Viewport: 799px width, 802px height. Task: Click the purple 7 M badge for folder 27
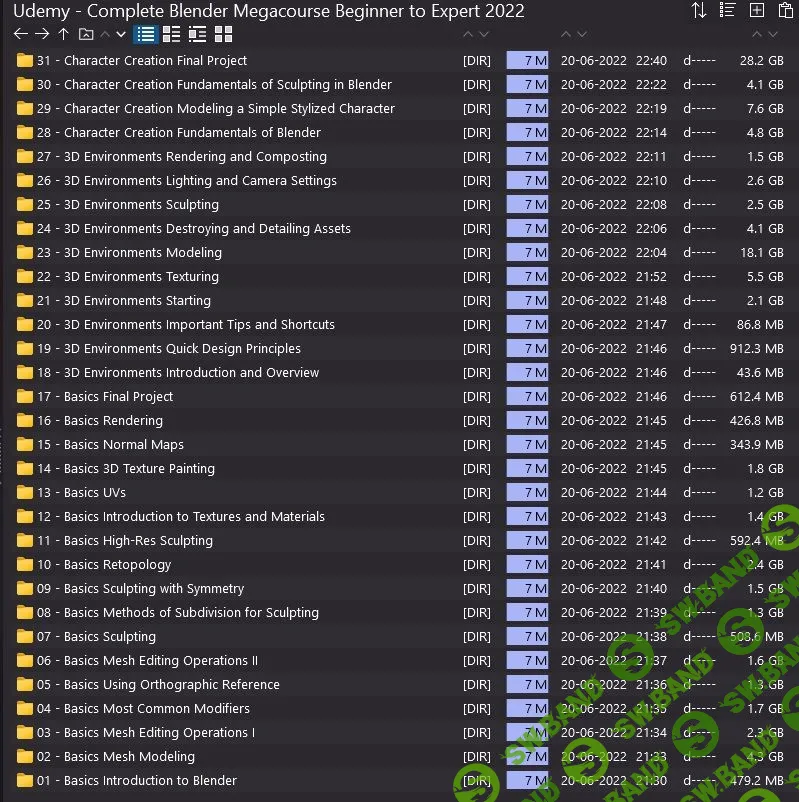527,156
